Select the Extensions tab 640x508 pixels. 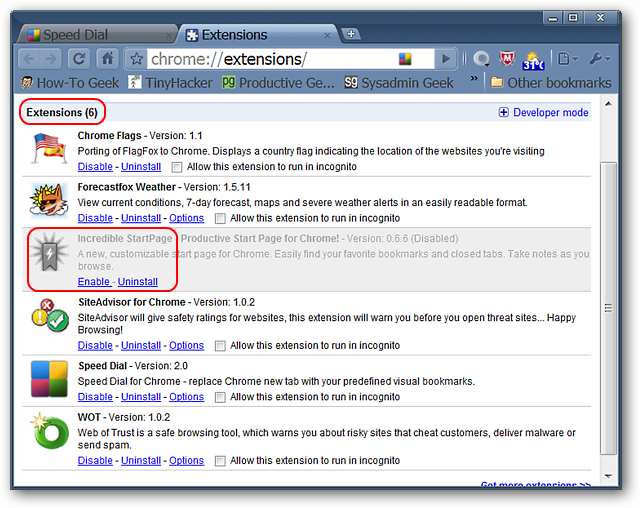[257, 35]
